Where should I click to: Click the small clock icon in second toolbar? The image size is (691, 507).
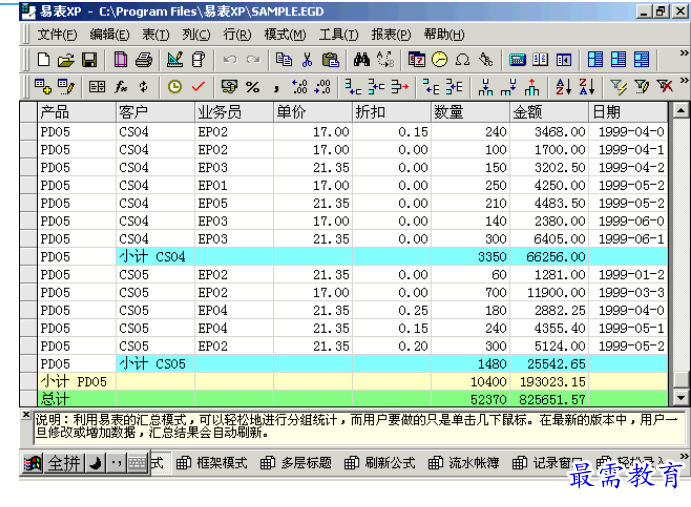click(175, 87)
